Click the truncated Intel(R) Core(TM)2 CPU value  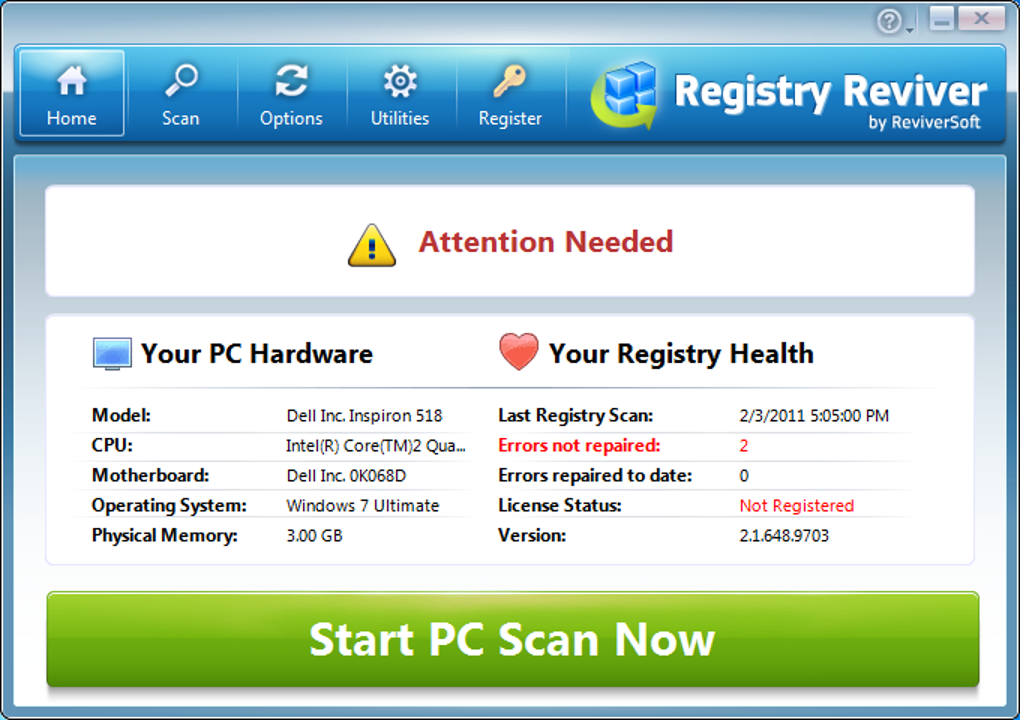point(375,446)
